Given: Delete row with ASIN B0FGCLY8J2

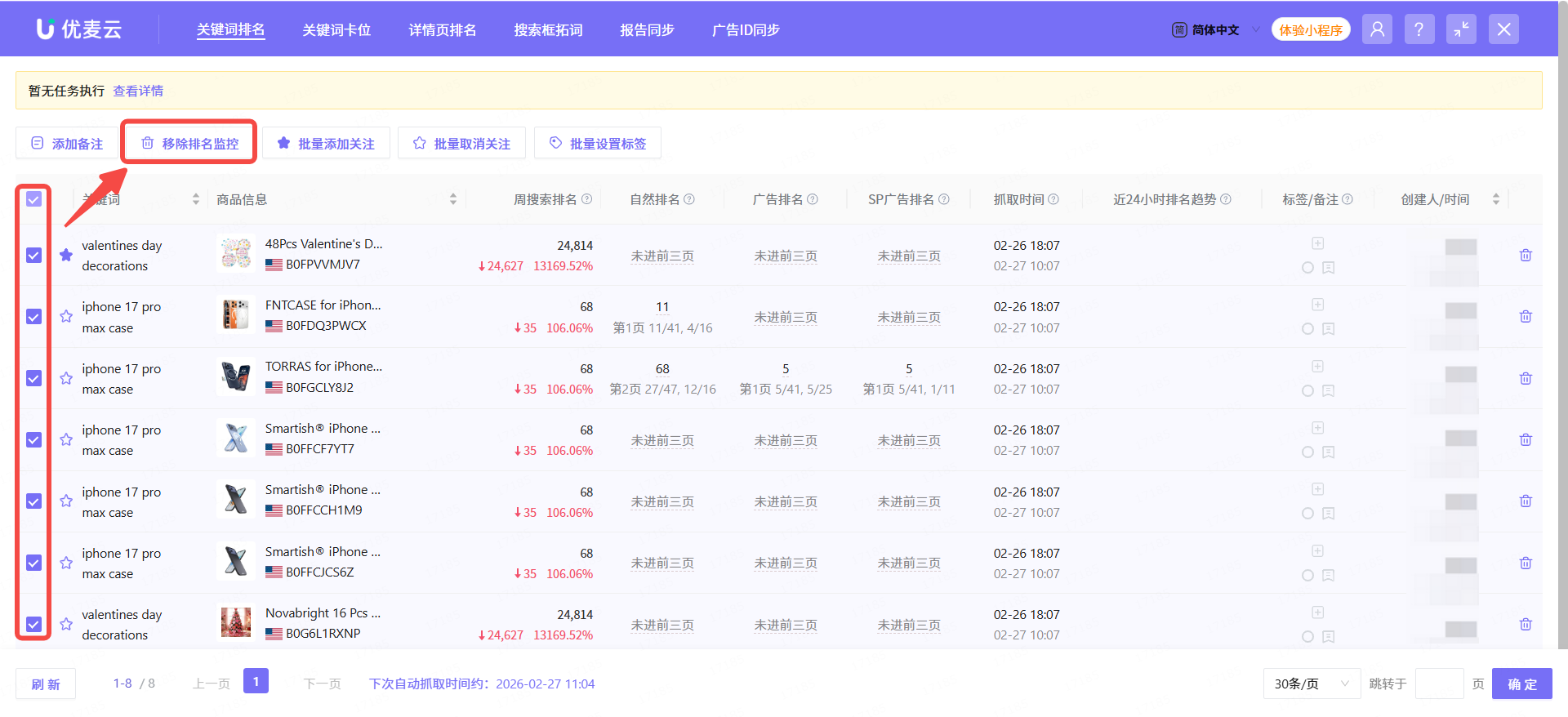Looking at the screenshot, I should [1525, 379].
